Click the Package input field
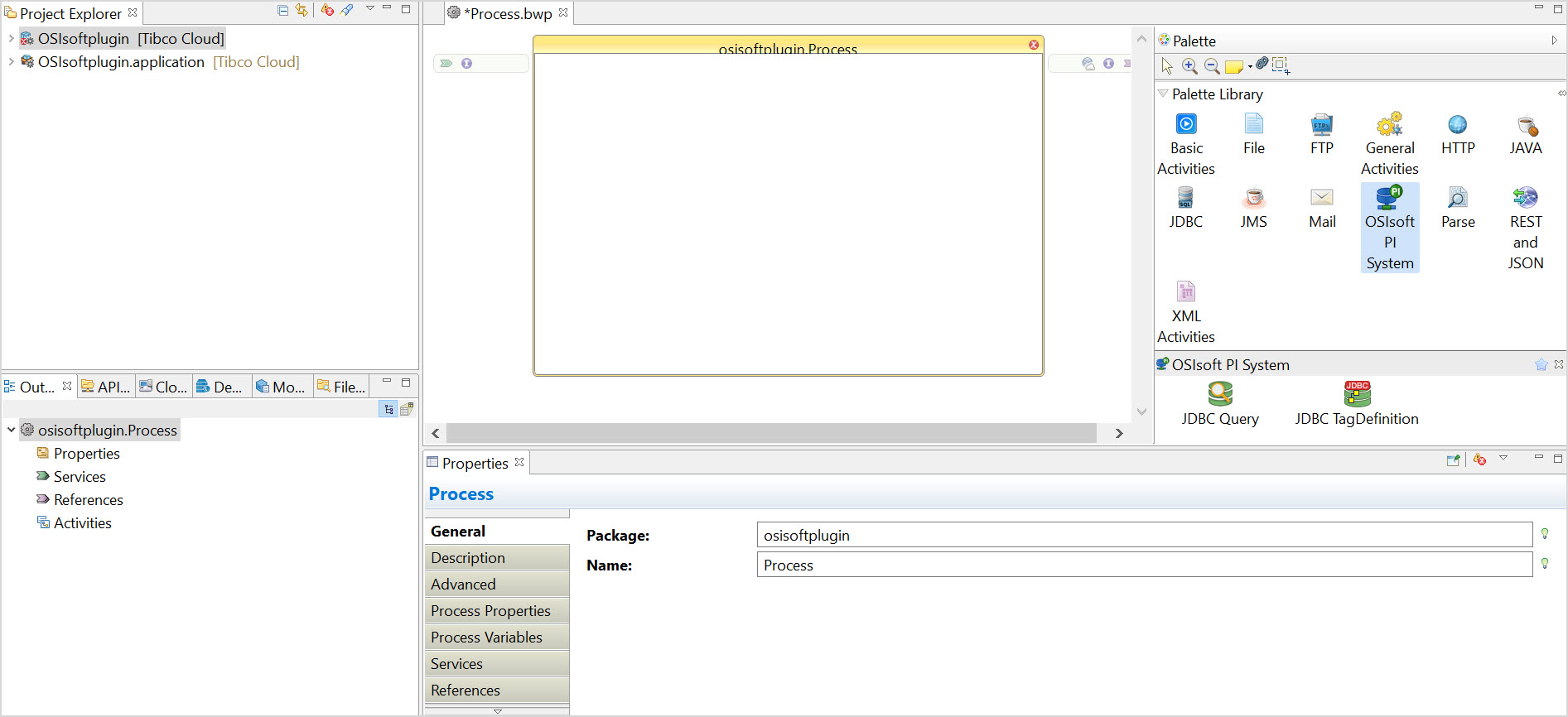 pos(1145,535)
